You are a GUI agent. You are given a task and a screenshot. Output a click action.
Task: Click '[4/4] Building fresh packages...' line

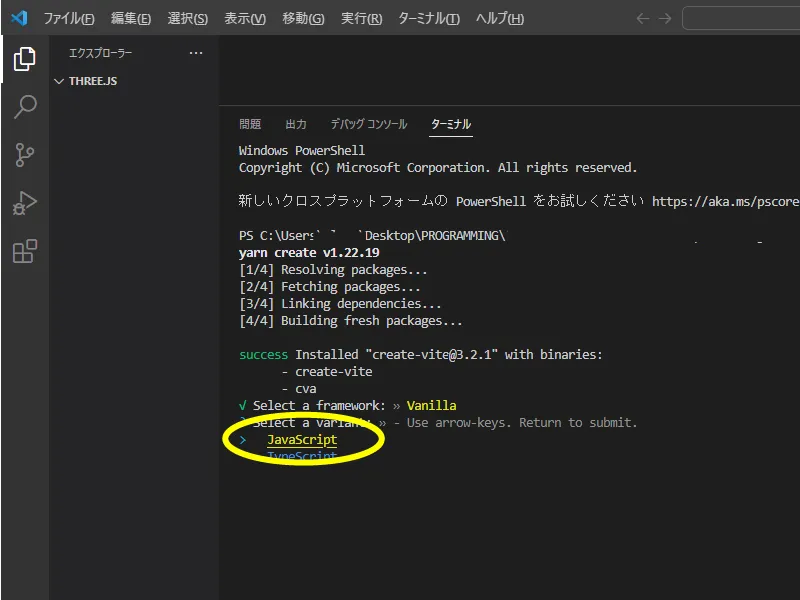tap(351, 320)
